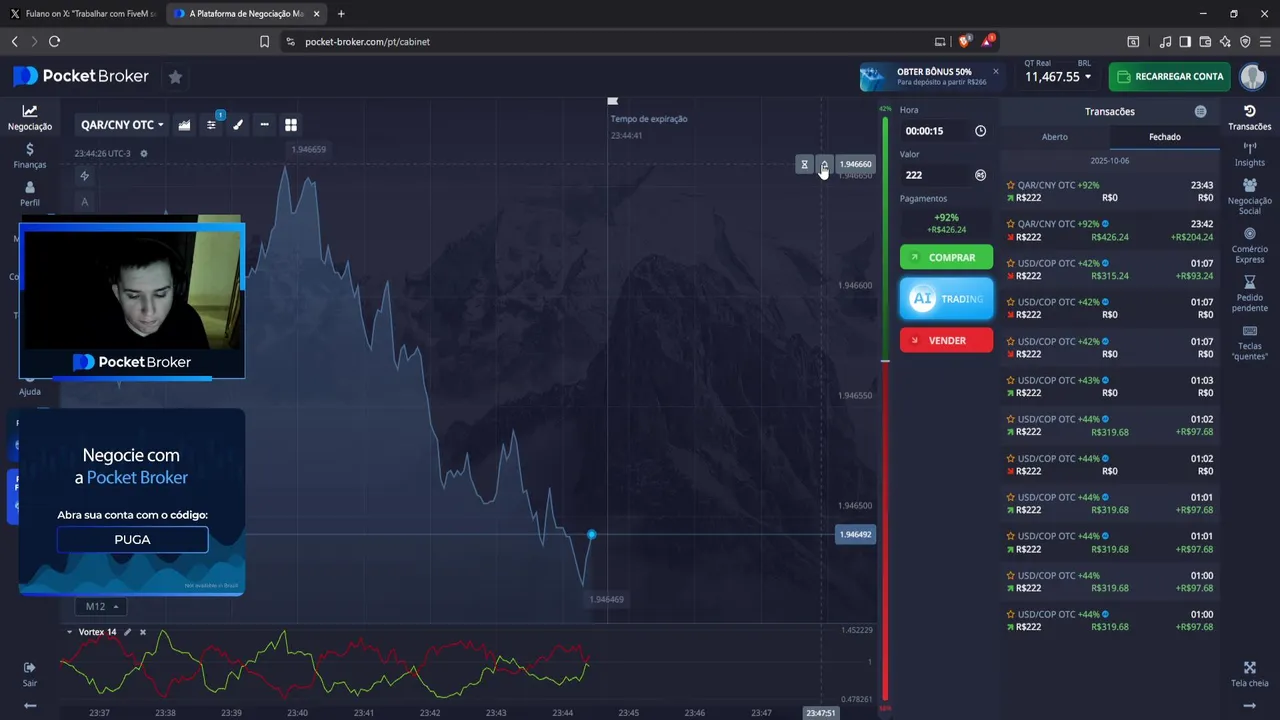The width and height of the screenshot is (1280, 720).
Task: Open Pedido pendente panel
Action: (x=1249, y=294)
